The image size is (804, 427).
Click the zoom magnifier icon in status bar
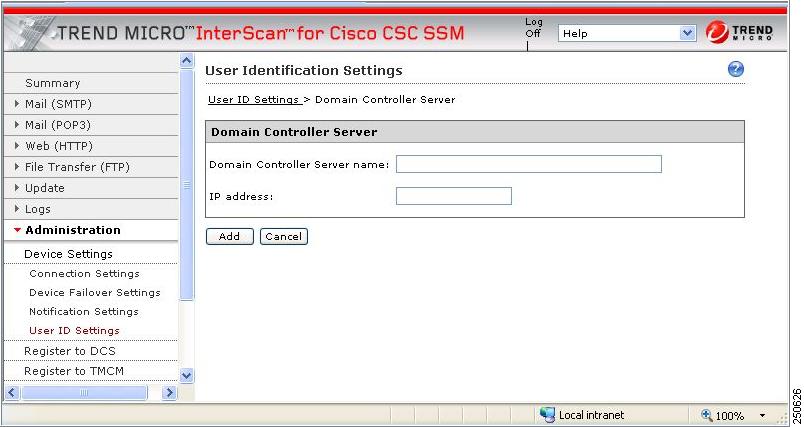(707, 415)
